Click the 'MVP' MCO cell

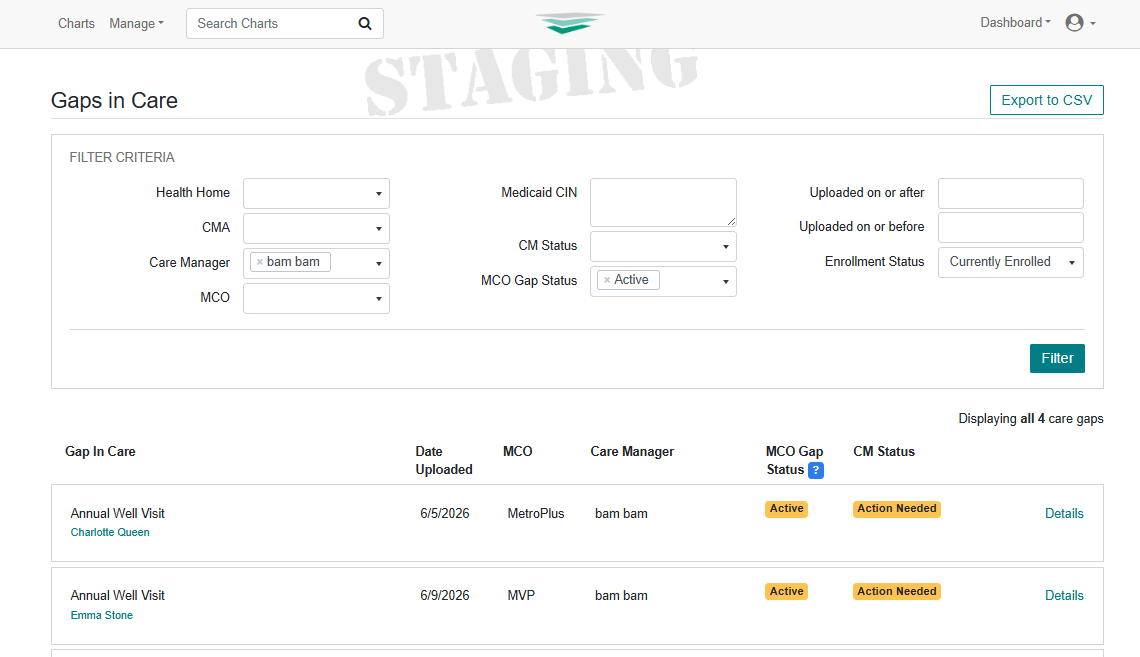tap(521, 595)
